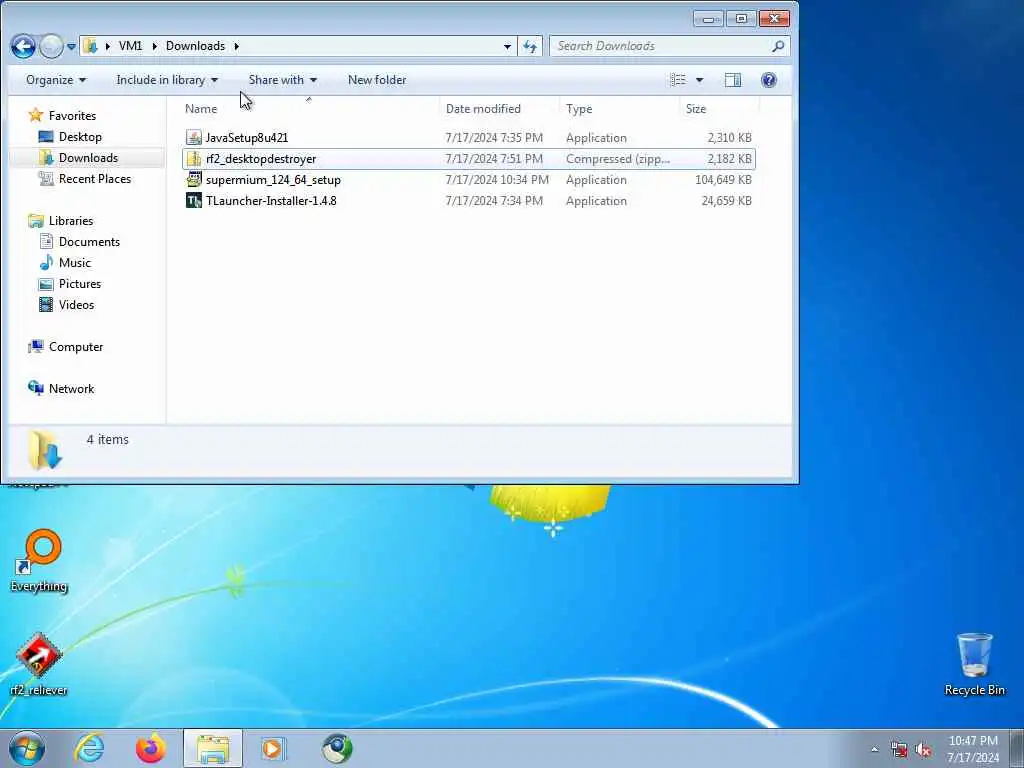Open the Music library

click(x=74, y=263)
